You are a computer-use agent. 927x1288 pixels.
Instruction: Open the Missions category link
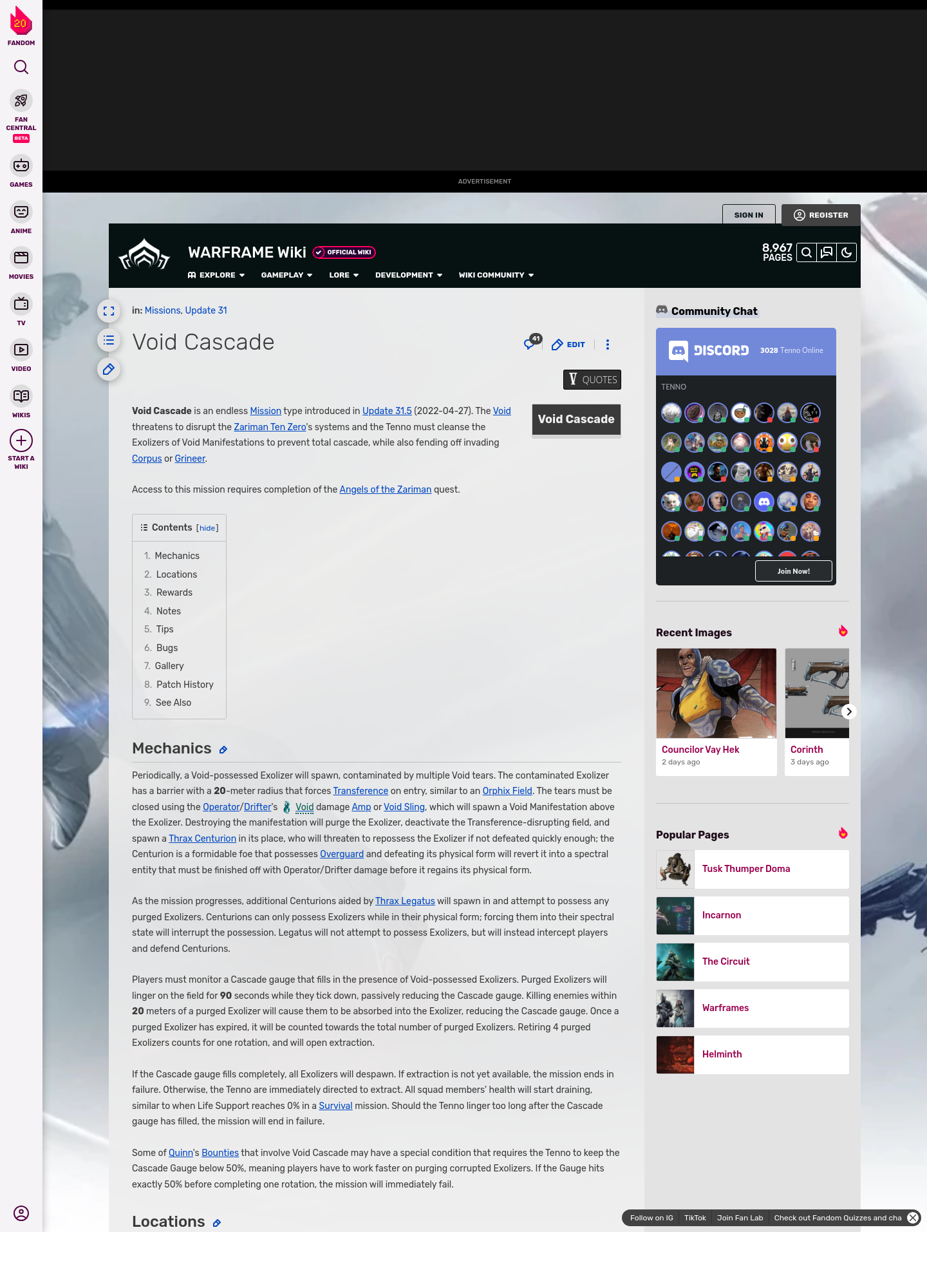pyautogui.click(x=162, y=310)
